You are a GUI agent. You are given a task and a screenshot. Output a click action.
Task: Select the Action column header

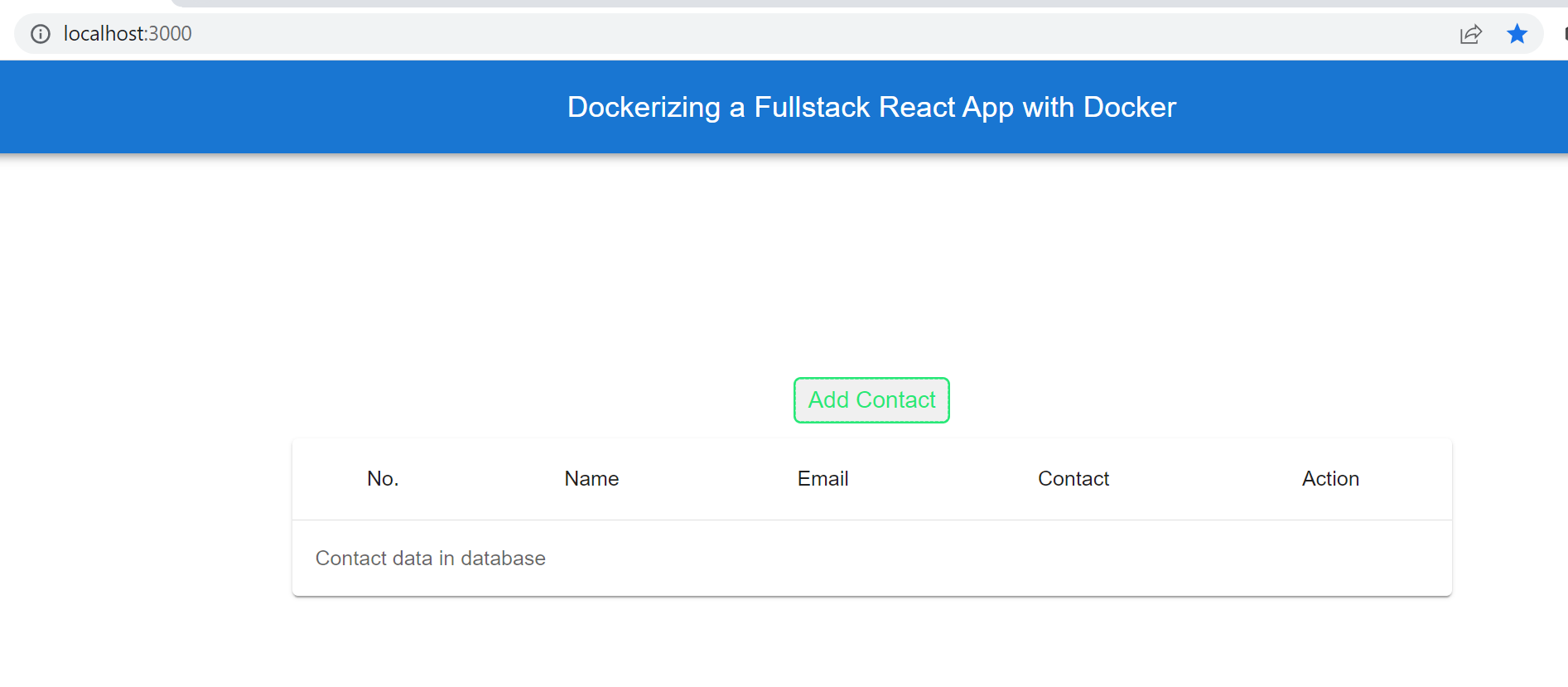pos(1330,479)
